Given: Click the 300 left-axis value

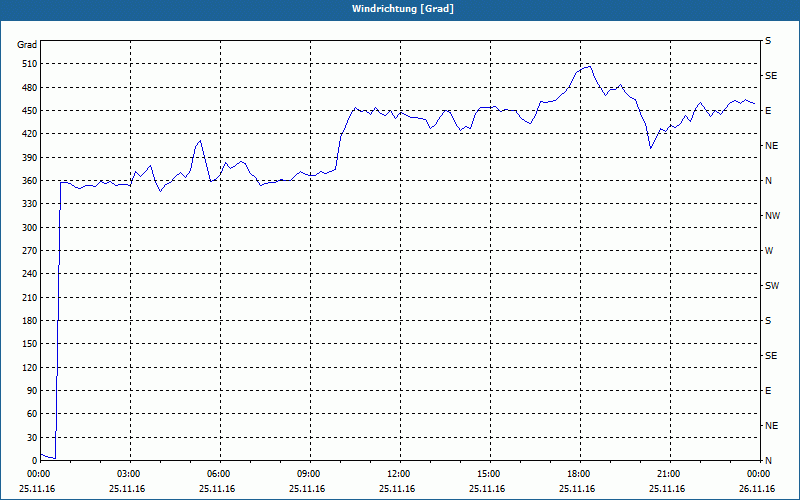Looking at the screenshot, I should pyautogui.click(x=29, y=228).
